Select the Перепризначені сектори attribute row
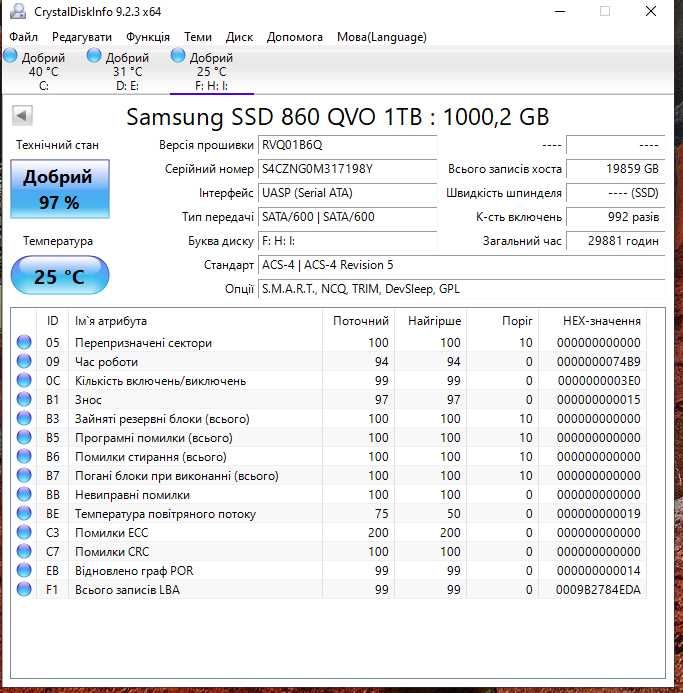Screen dimensions: 683x693 pyautogui.click(x=329, y=343)
